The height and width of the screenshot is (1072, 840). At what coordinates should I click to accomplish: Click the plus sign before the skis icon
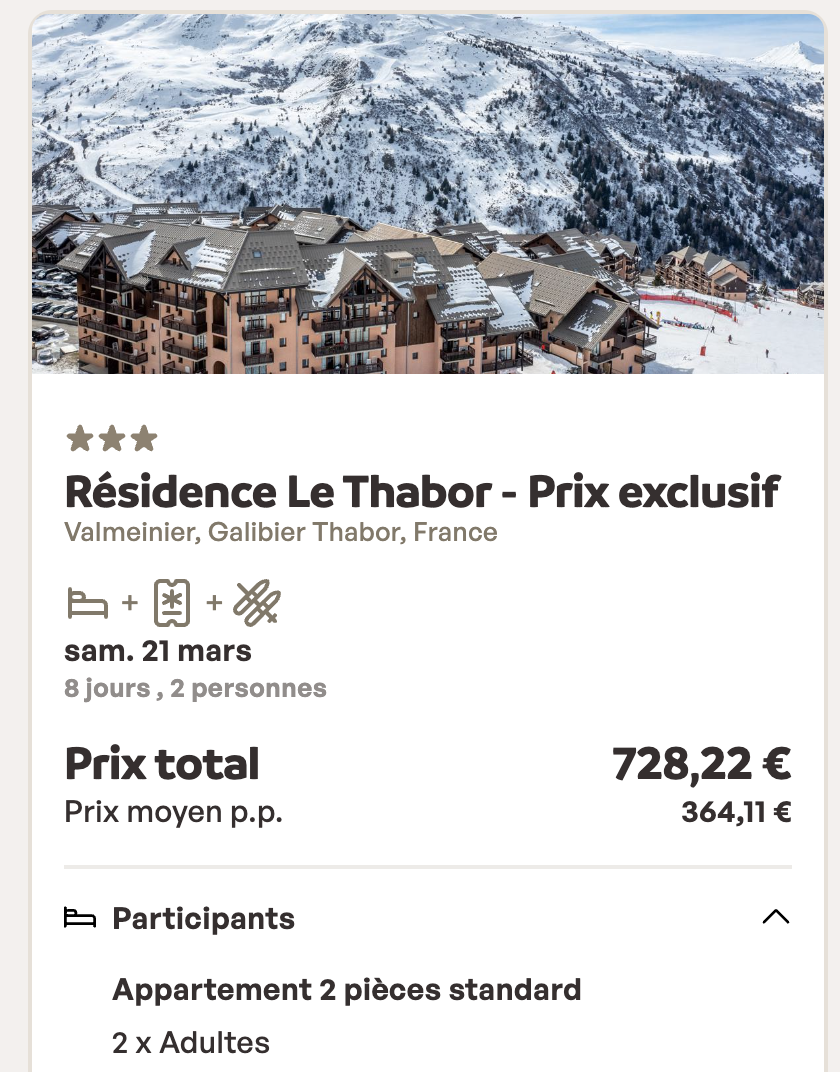pos(214,603)
